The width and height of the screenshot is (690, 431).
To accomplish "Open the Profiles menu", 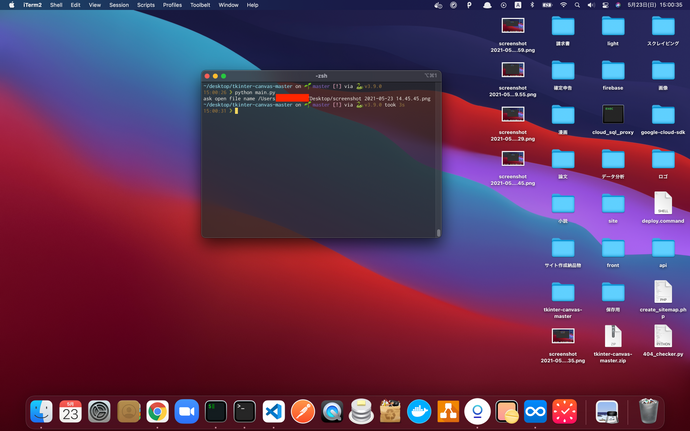I will [x=172, y=5].
